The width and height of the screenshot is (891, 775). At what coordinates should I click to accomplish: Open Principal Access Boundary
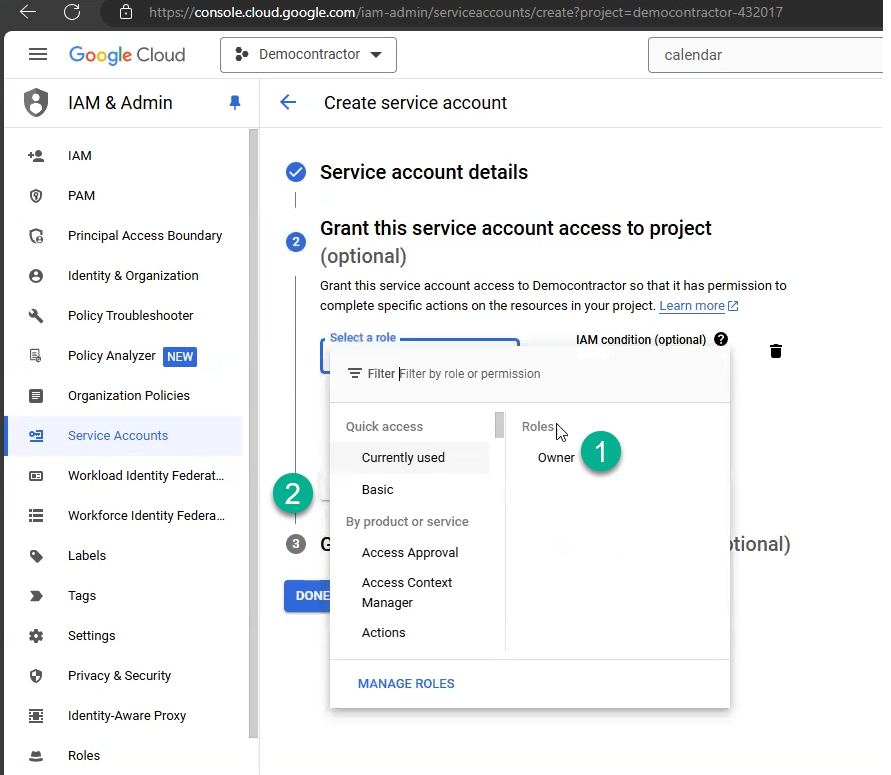click(x=145, y=236)
